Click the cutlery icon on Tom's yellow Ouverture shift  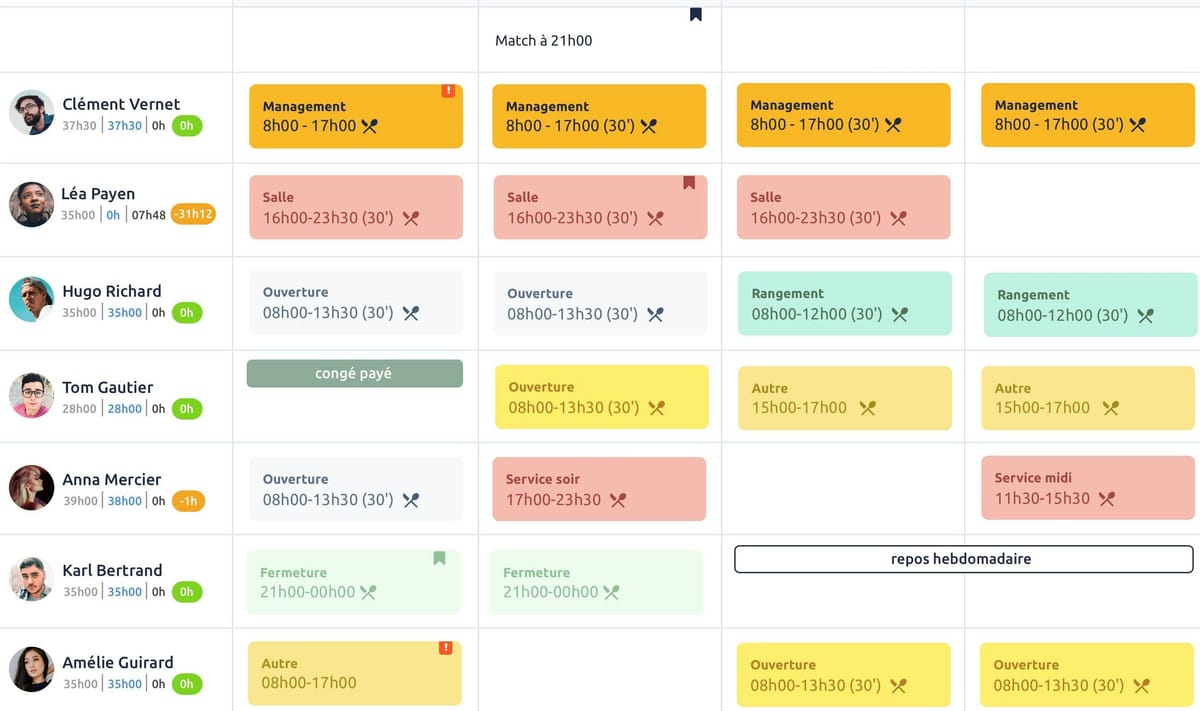(x=657, y=408)
